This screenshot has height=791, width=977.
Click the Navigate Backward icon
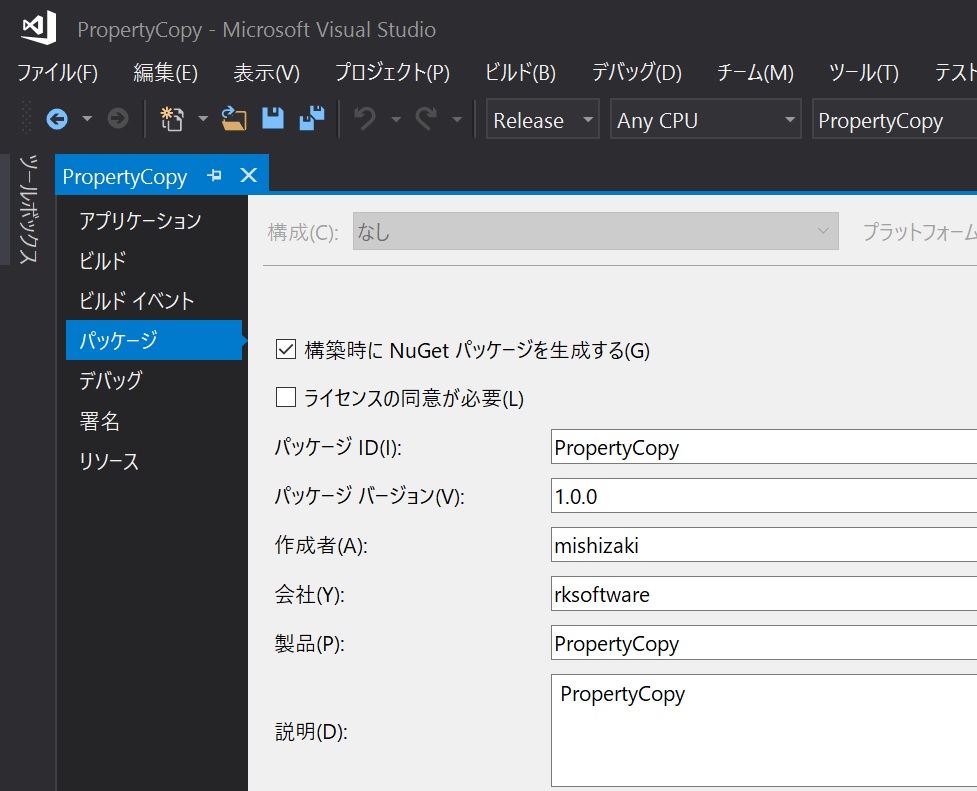57,118
